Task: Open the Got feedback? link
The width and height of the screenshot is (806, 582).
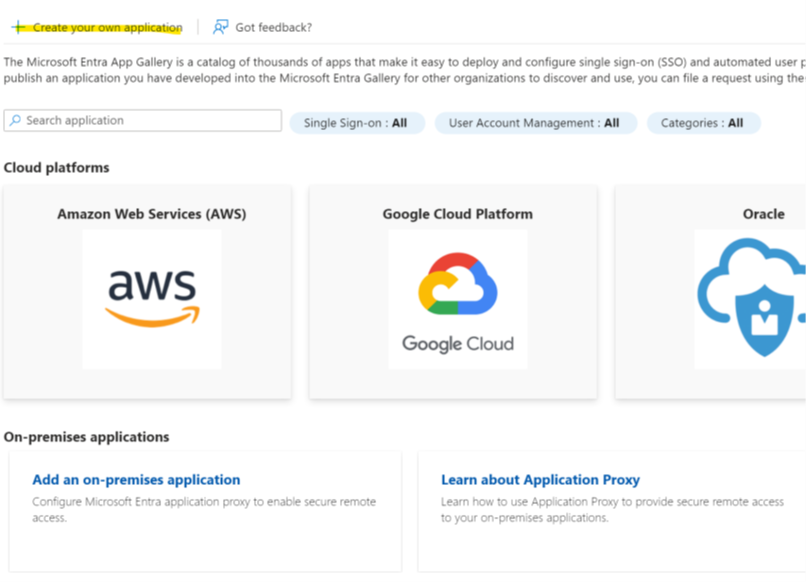Action: click(273, 27)
